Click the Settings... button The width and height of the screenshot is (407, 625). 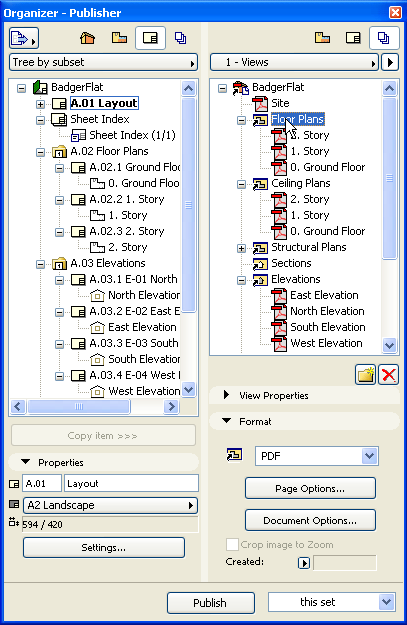coord(104,547)
